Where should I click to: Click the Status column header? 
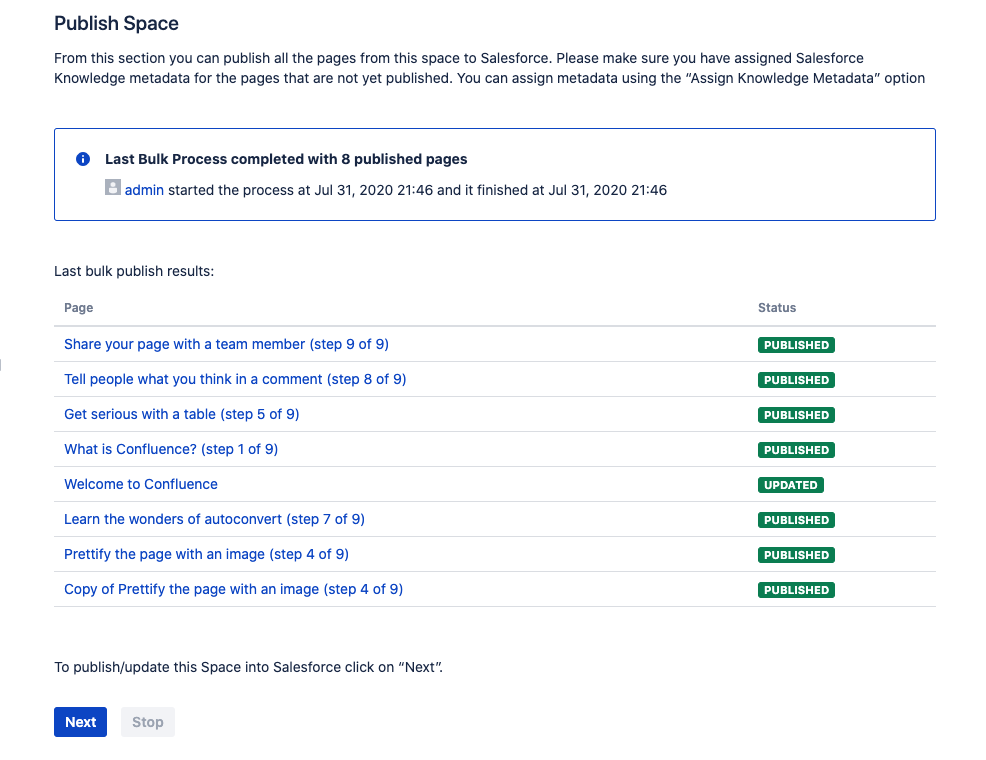click(x=777, y=308)
